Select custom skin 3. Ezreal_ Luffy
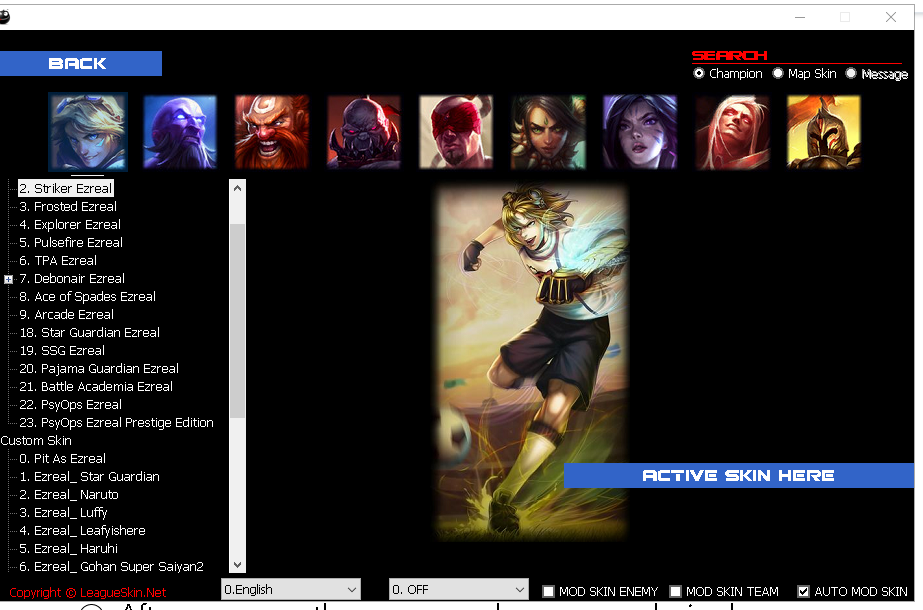923x610 pixels. [63, 513]
